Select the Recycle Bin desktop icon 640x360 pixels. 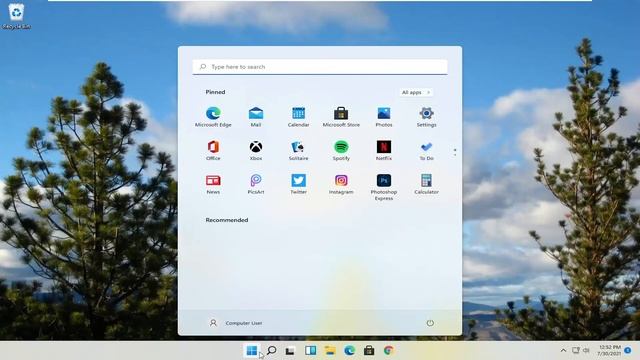click(x=16, y=16)
